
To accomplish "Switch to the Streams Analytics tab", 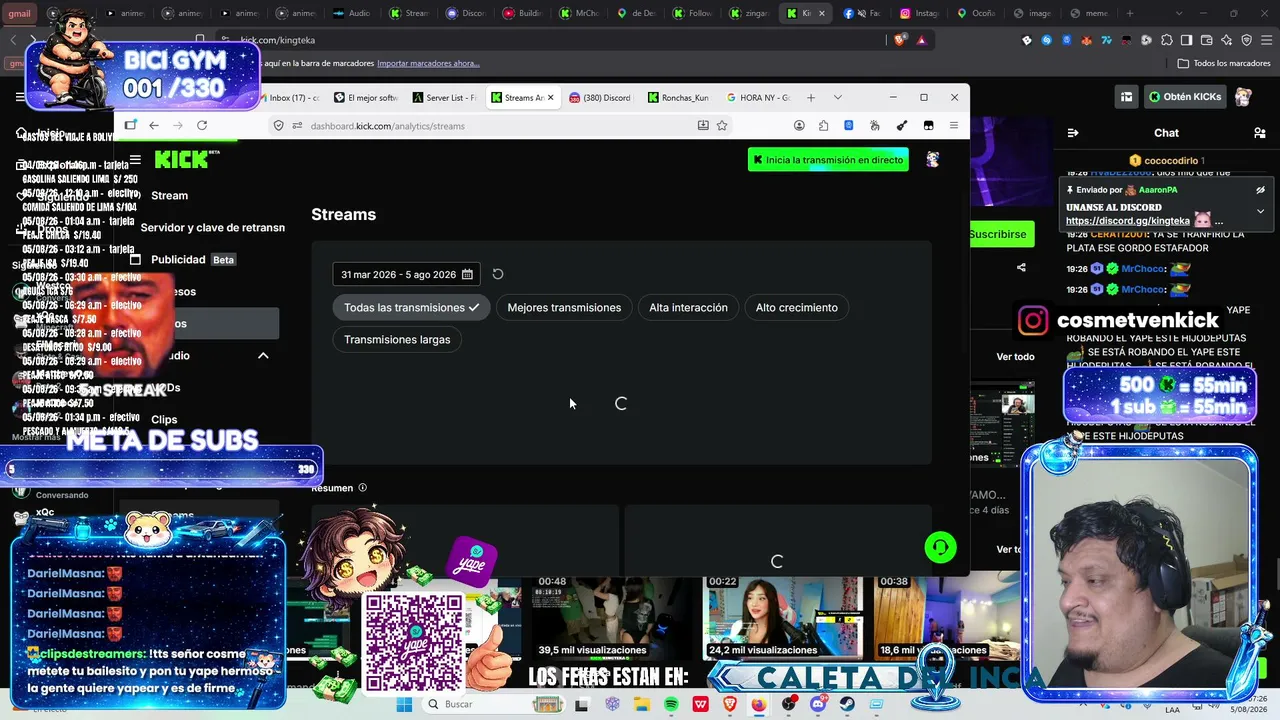I will [522, 98].
